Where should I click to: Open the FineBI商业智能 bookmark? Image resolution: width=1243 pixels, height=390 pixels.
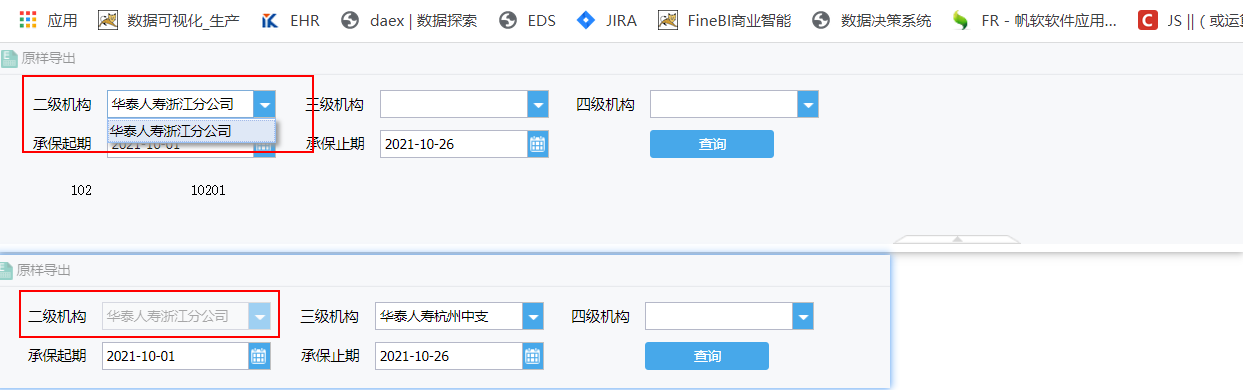point(724,20)
